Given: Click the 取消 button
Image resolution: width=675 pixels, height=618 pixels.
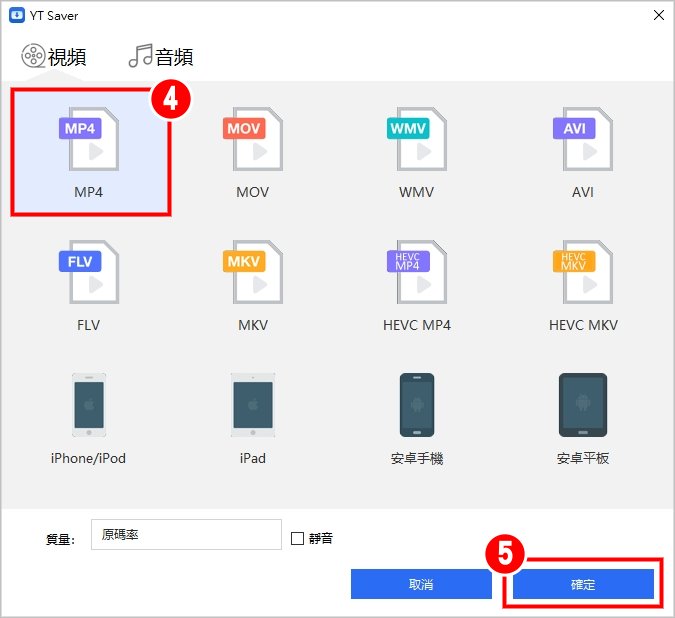Looking at the screenshot, I should pyautogui.click(x=421, y=584).
